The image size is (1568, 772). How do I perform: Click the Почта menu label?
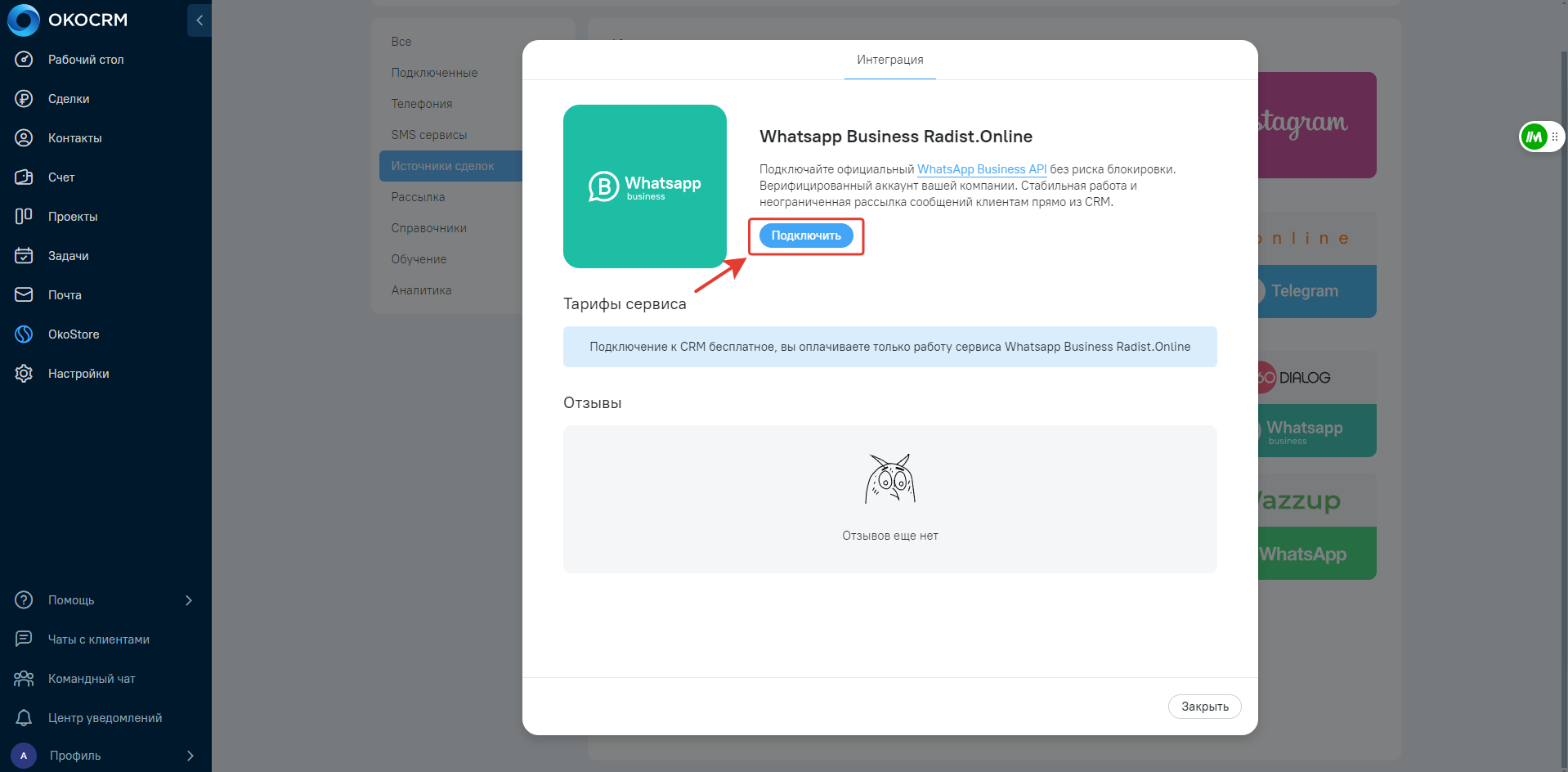pos(65,295)
